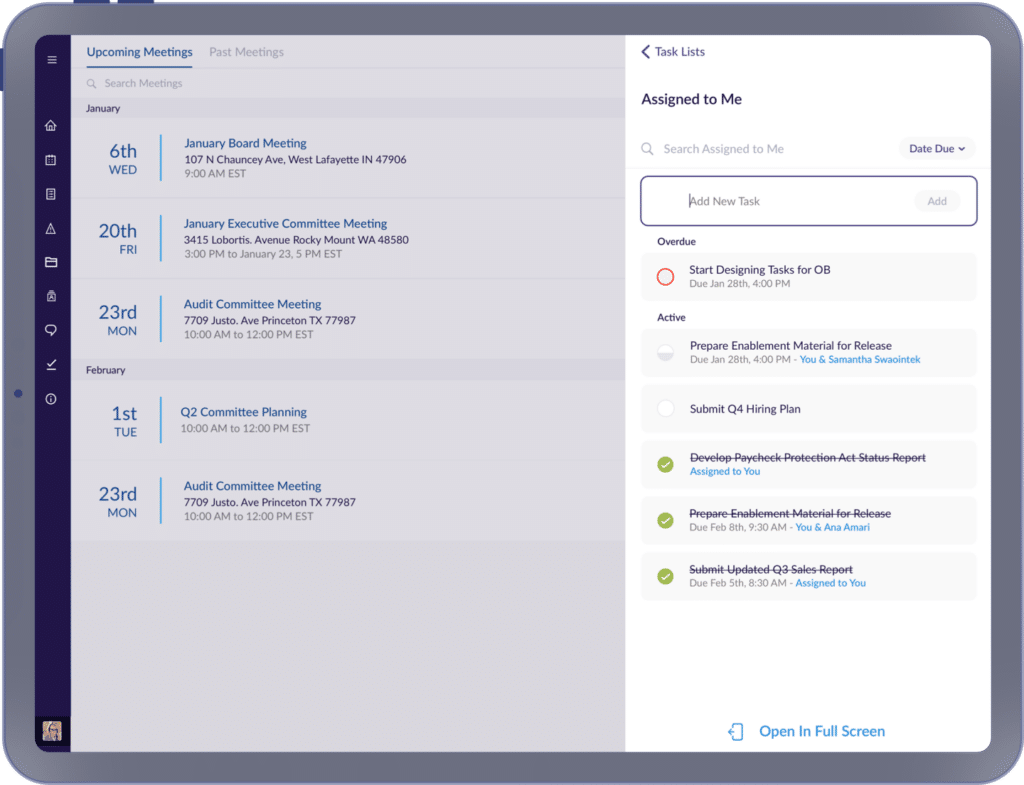This screenshot has height=785, width=1024.
Task: Select the warning triangle icon in the sidebar
Action: point(52,228)
